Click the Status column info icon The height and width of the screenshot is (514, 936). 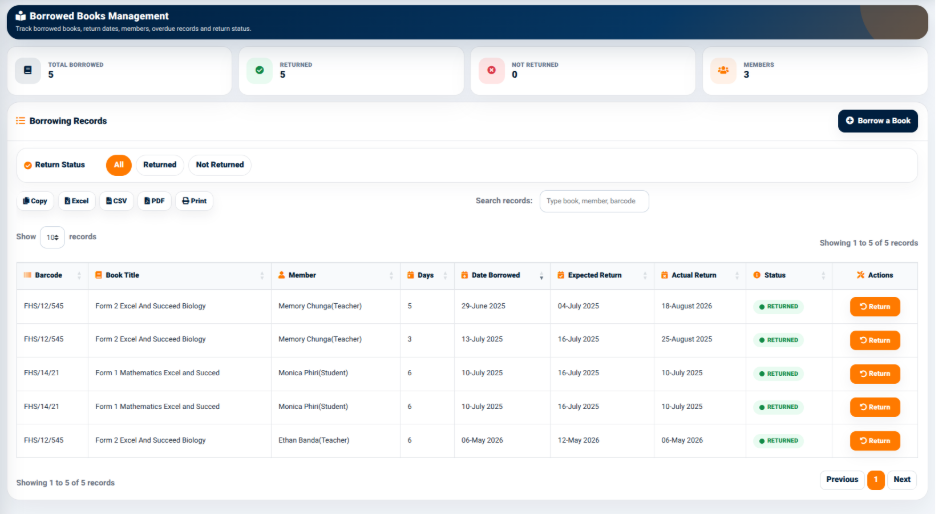[x=757, y=275]
